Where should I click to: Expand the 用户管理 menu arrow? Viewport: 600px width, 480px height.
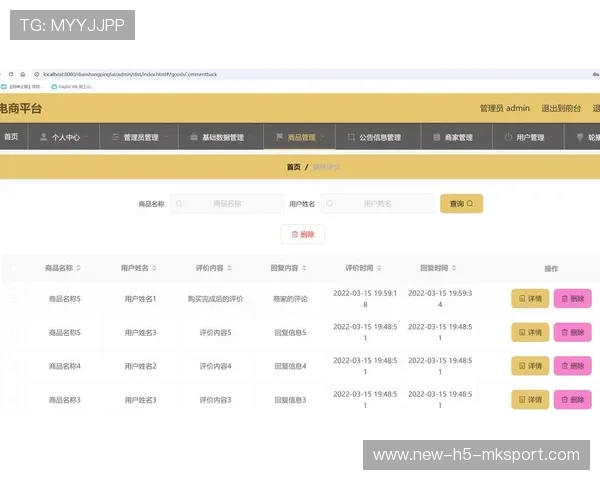point(551,137)
